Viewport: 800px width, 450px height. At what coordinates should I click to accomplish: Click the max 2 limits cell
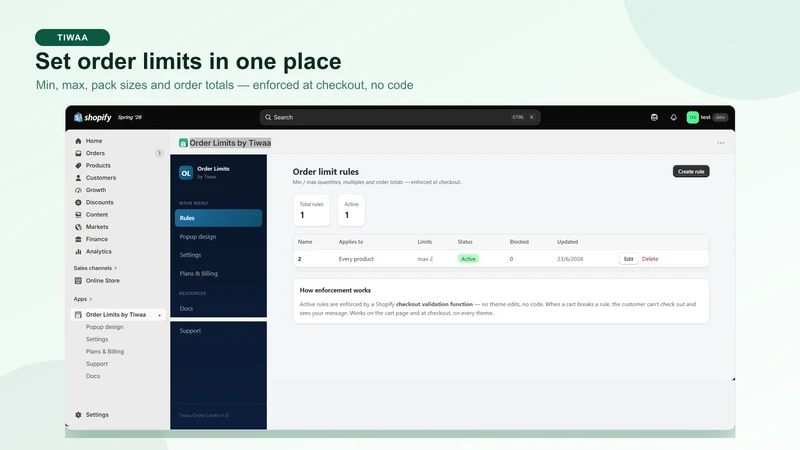point(425,259)
